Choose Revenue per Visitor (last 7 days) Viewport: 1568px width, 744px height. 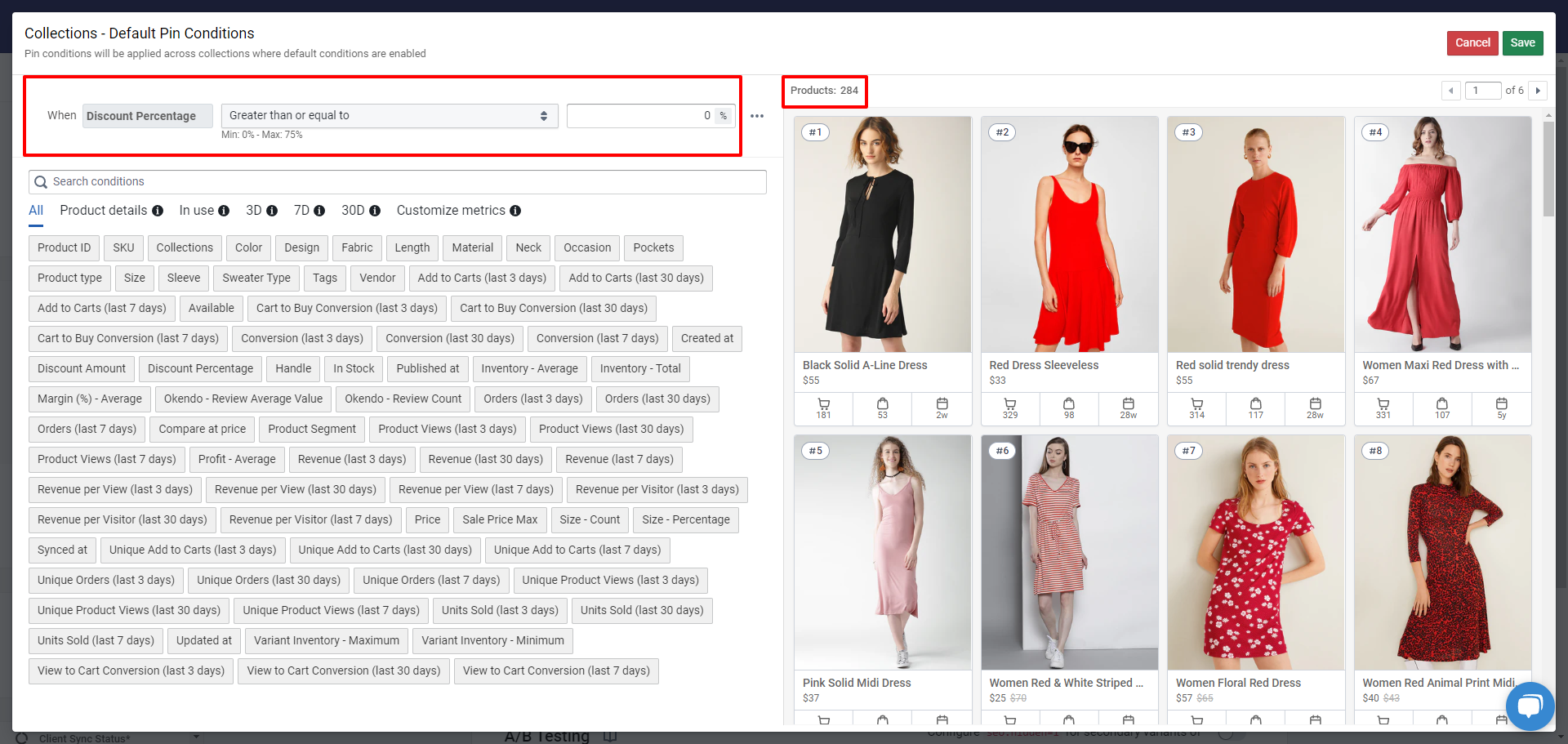click(x=311, y=520)
